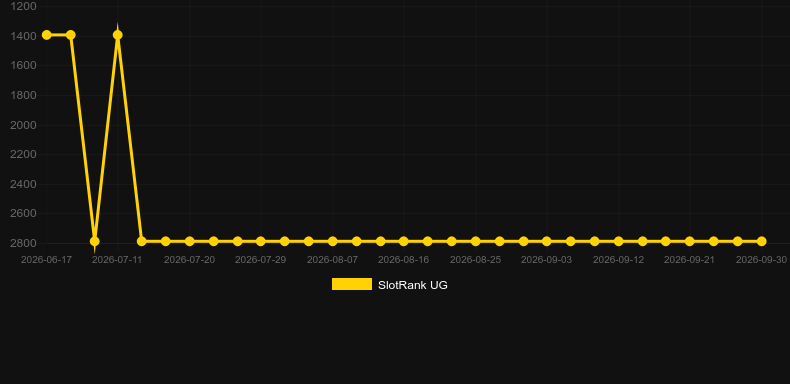Select the data point above 2026-07-29
Viewport: 790px width, 384px height.
tap(260, 241)
